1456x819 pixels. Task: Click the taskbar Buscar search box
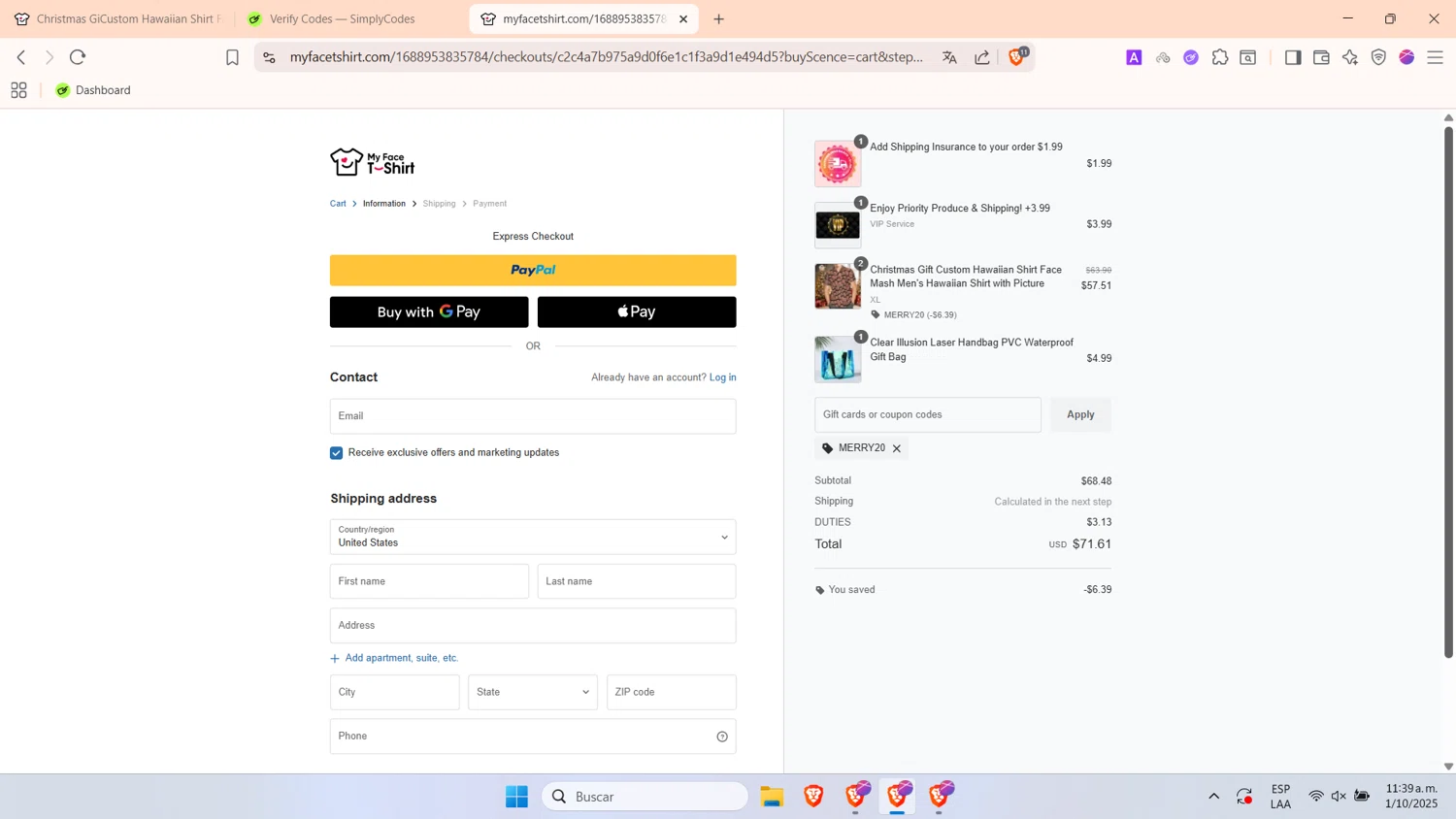point(645,797)
